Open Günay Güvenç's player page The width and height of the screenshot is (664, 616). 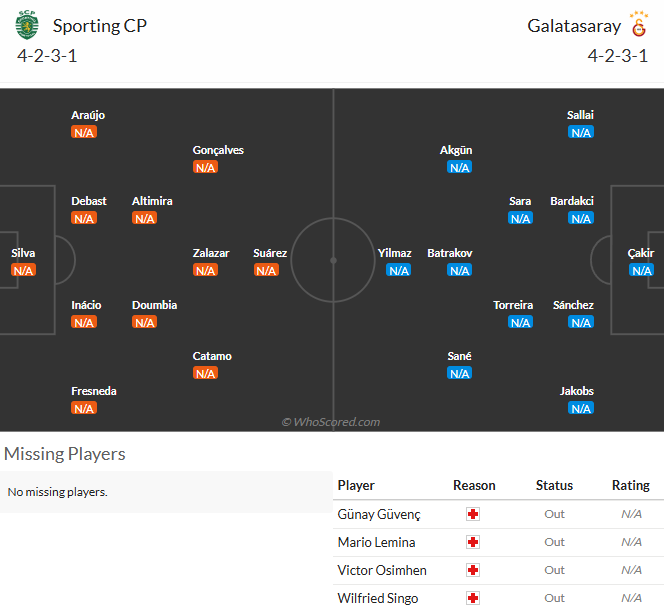click(x=379, y=514)
